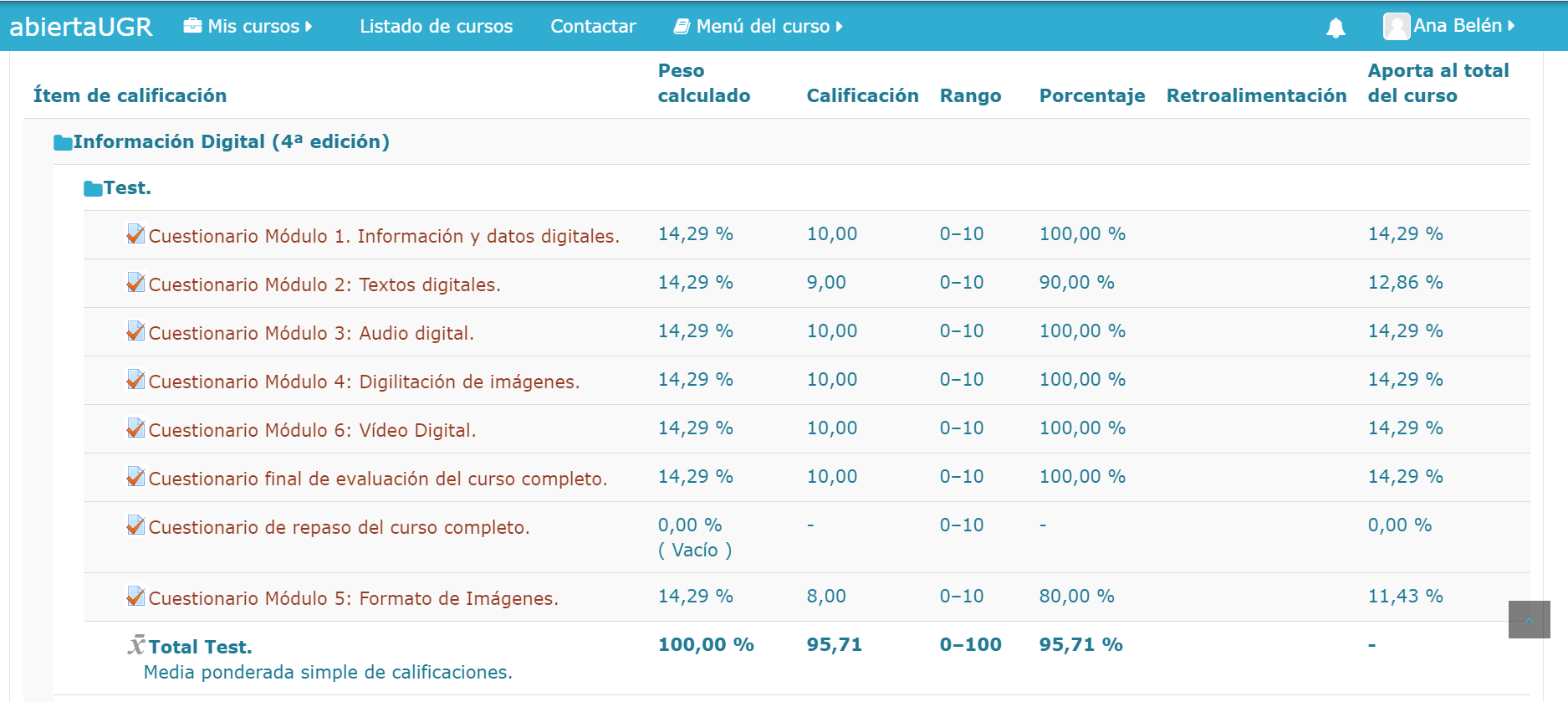Click the quiz icon beside Cuestionario Módulo 1
1568x702 pixels.
tap(135, 234)
